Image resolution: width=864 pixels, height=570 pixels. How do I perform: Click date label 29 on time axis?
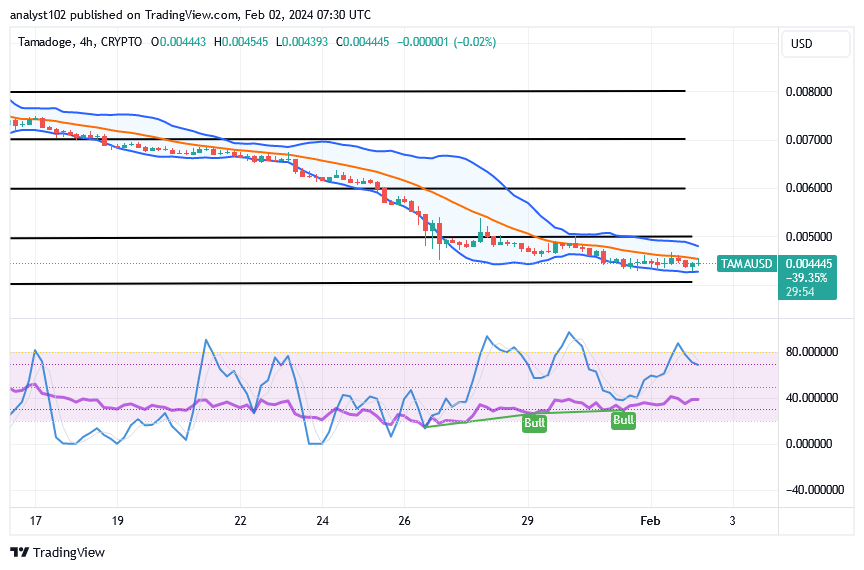pos(527,521)
